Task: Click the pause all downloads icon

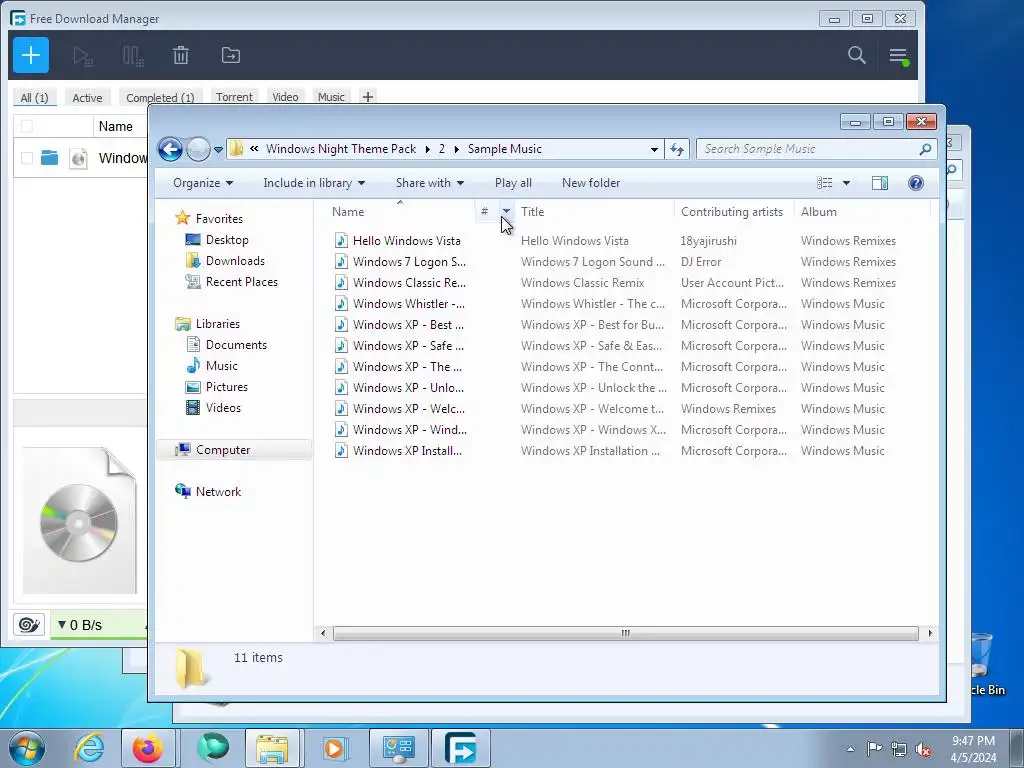Action: 133,56
